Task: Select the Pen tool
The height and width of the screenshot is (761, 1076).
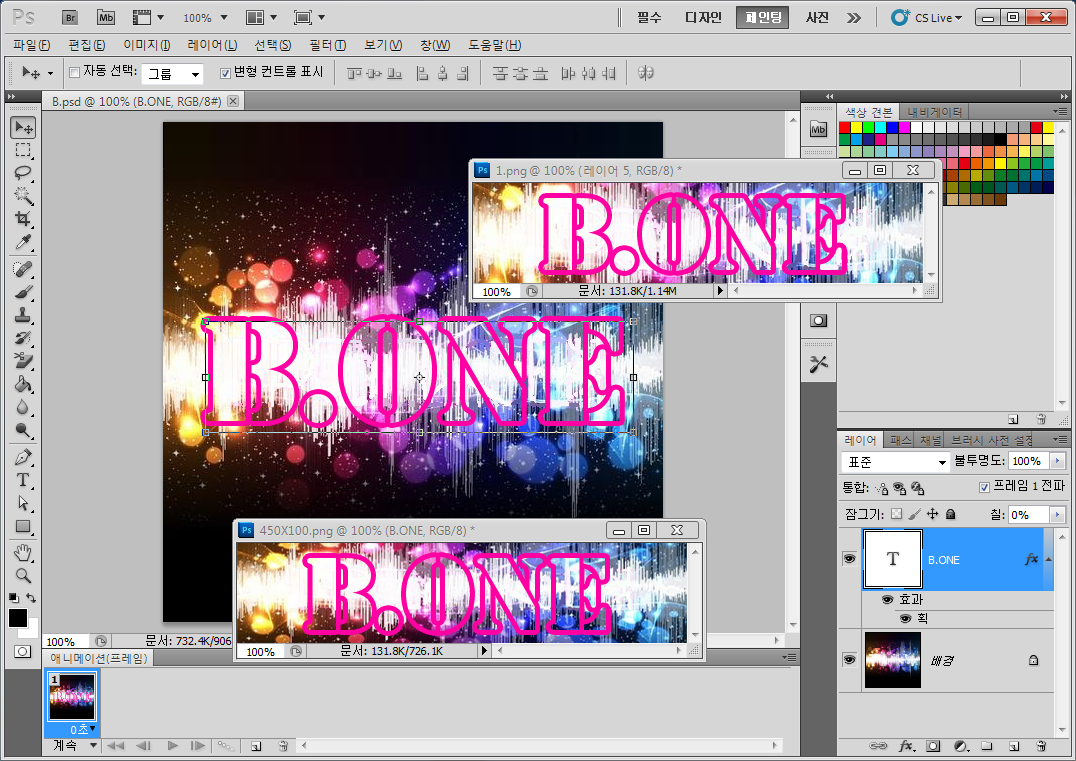Action: pyautogui.click(x=23, y=457)
